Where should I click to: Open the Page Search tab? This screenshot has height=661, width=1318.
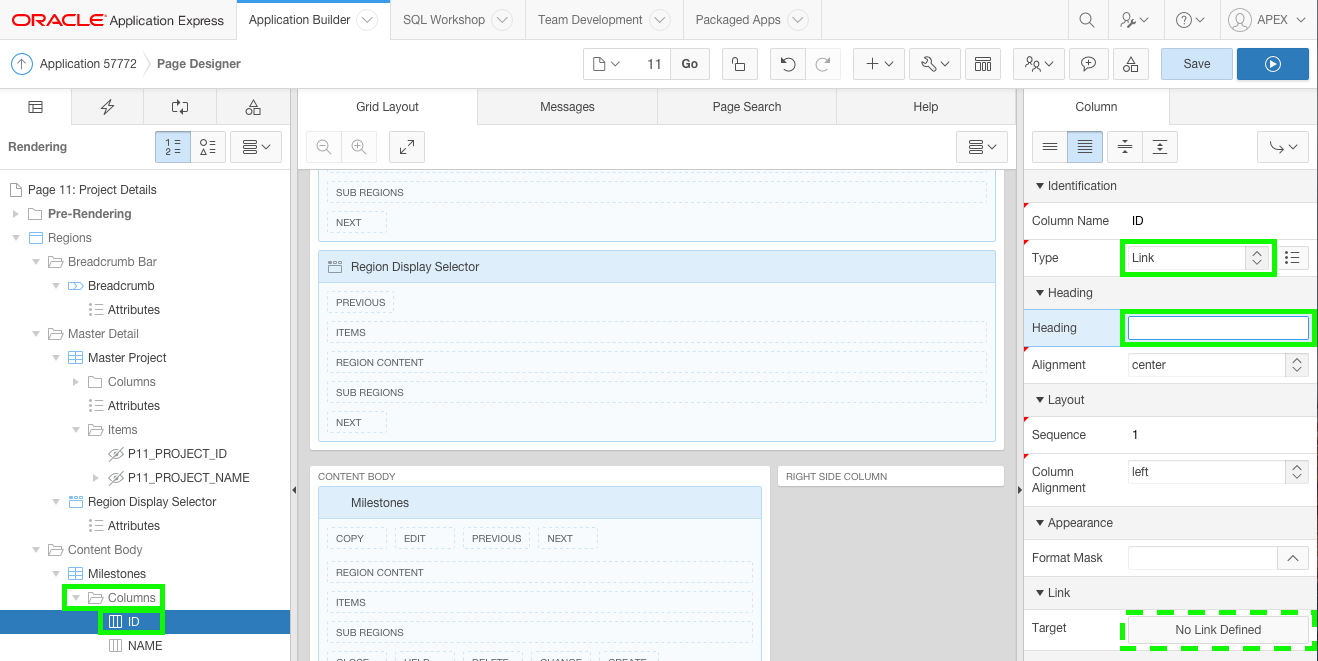(747, 107)
